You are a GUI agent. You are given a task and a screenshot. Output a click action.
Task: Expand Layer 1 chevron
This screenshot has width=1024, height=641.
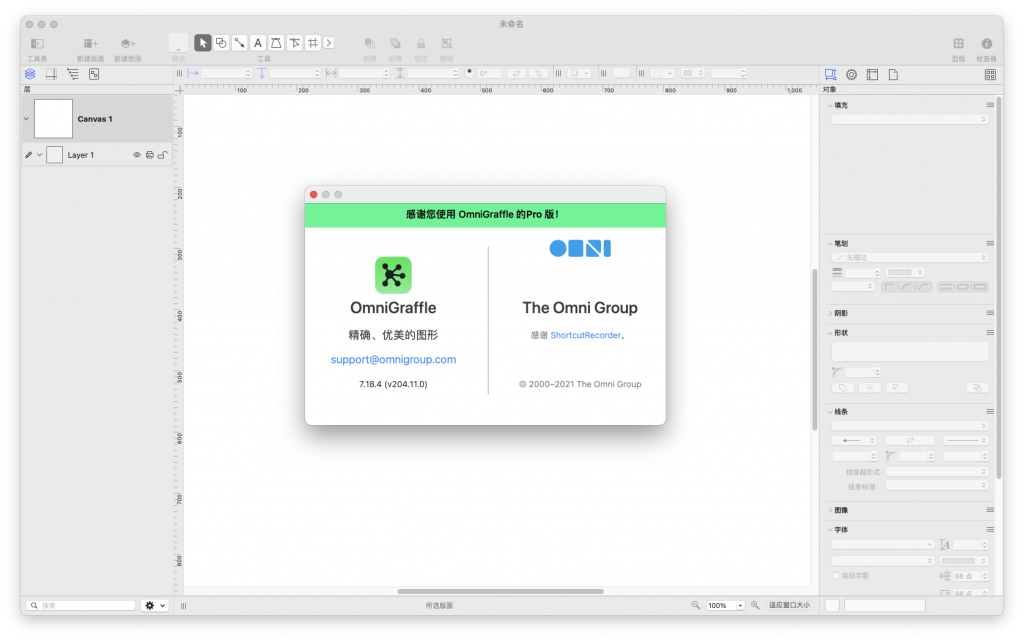tap(39, 155)
